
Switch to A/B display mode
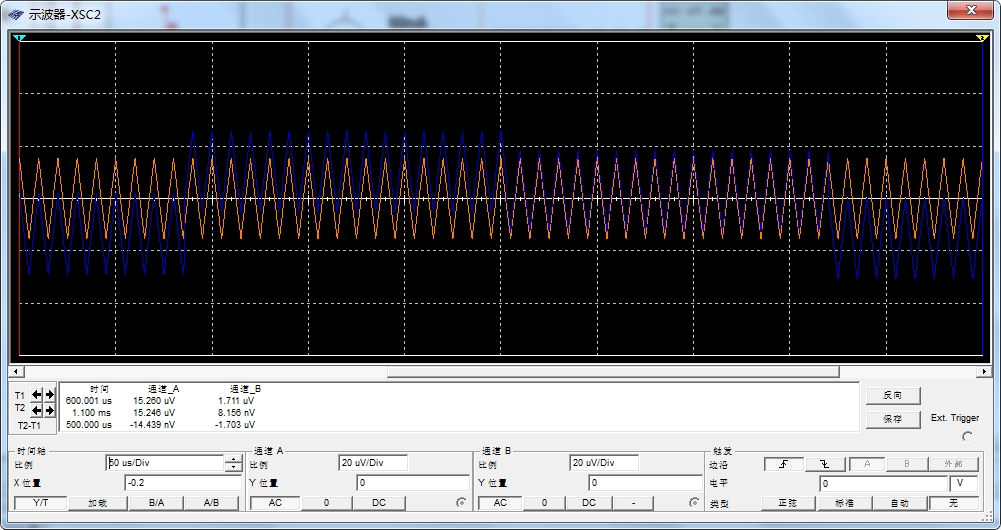pos(211,503)
